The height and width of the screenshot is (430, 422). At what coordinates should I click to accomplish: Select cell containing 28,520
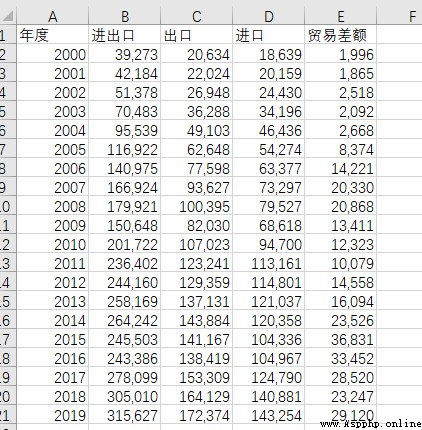[x=341, y=377]
